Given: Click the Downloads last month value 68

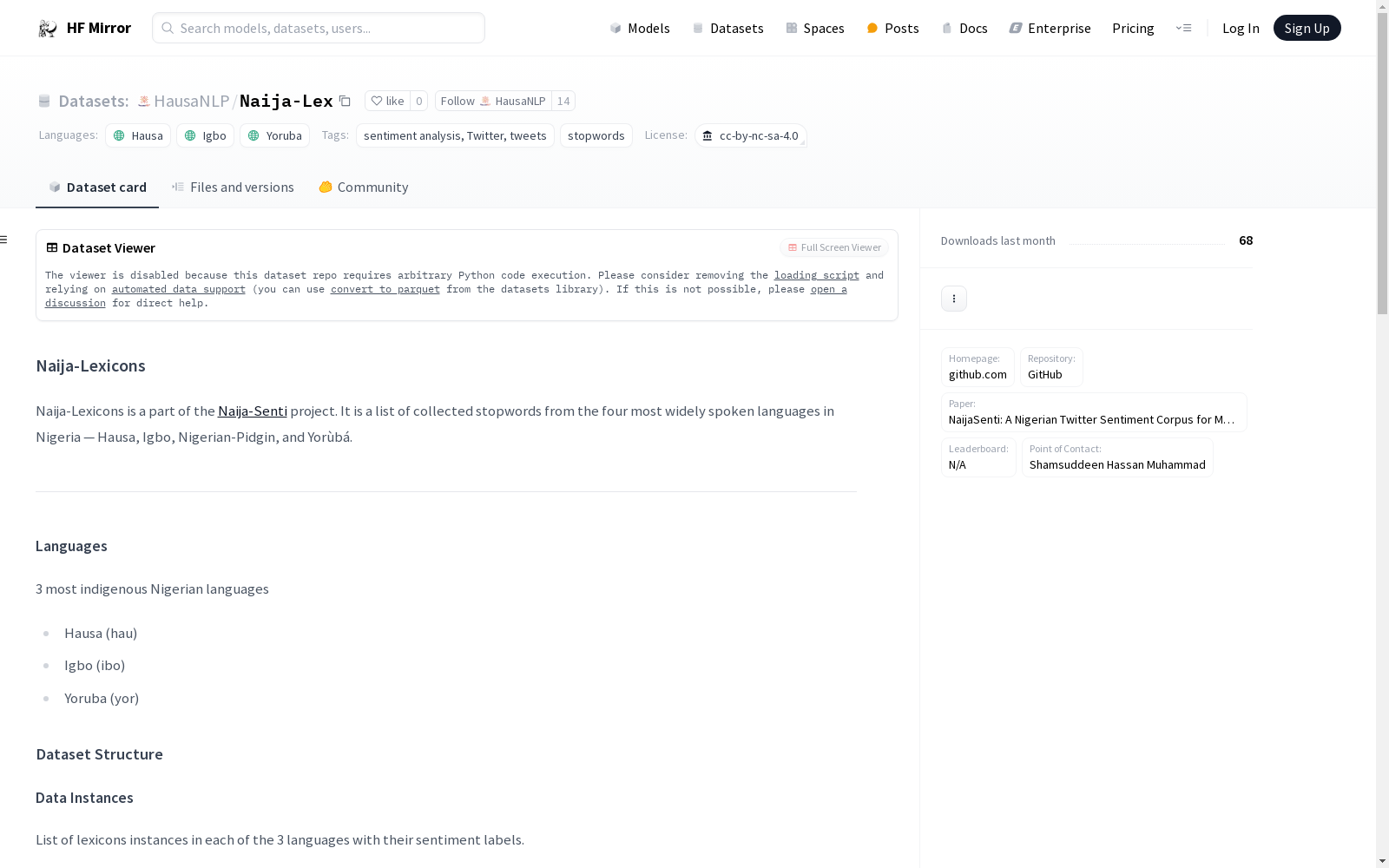Looking at the screenshot, I should tap(1246, 240).
